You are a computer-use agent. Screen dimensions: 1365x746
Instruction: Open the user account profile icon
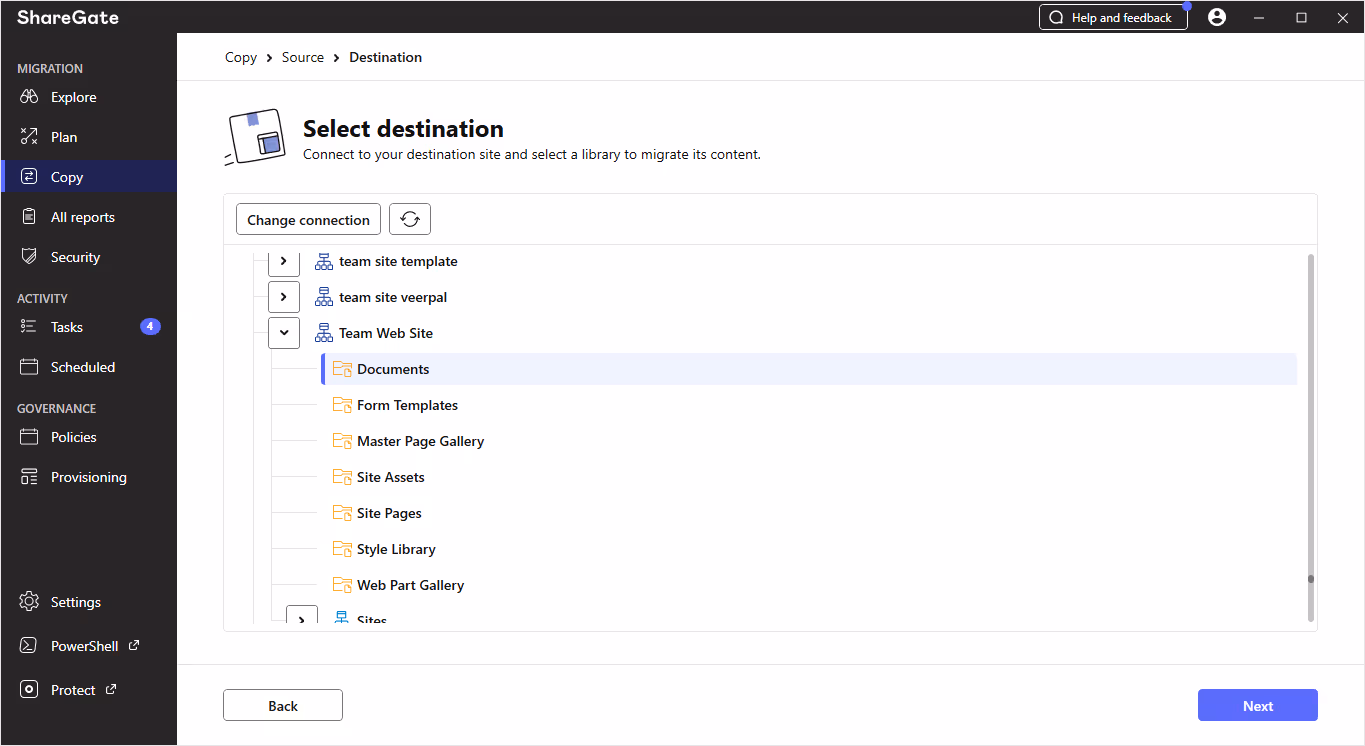(x=1217, y=17)
